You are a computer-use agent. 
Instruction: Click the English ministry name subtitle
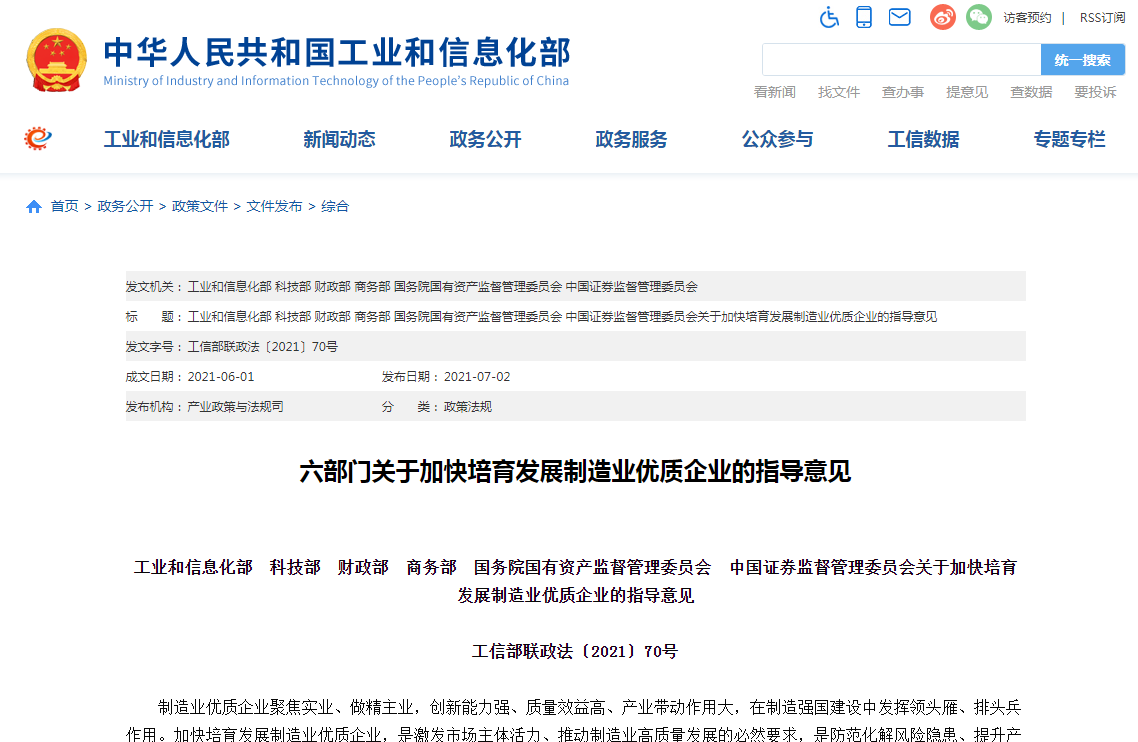pyautogui.click(x=336, y=81)
